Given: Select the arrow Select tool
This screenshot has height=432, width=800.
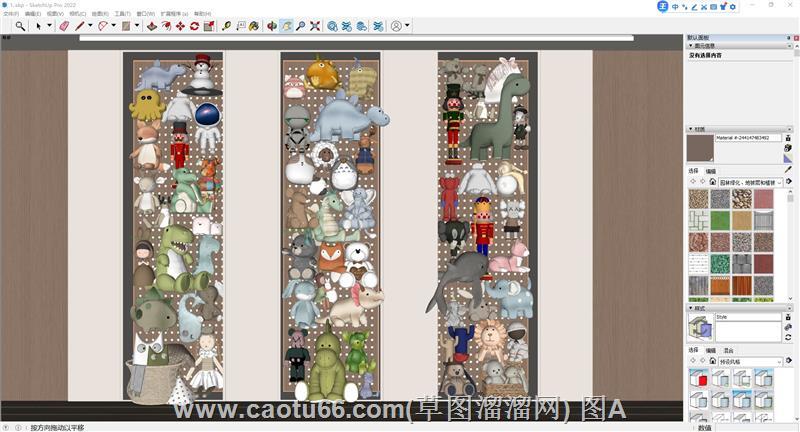Looking at the screenshot, I should pos(38,26).
